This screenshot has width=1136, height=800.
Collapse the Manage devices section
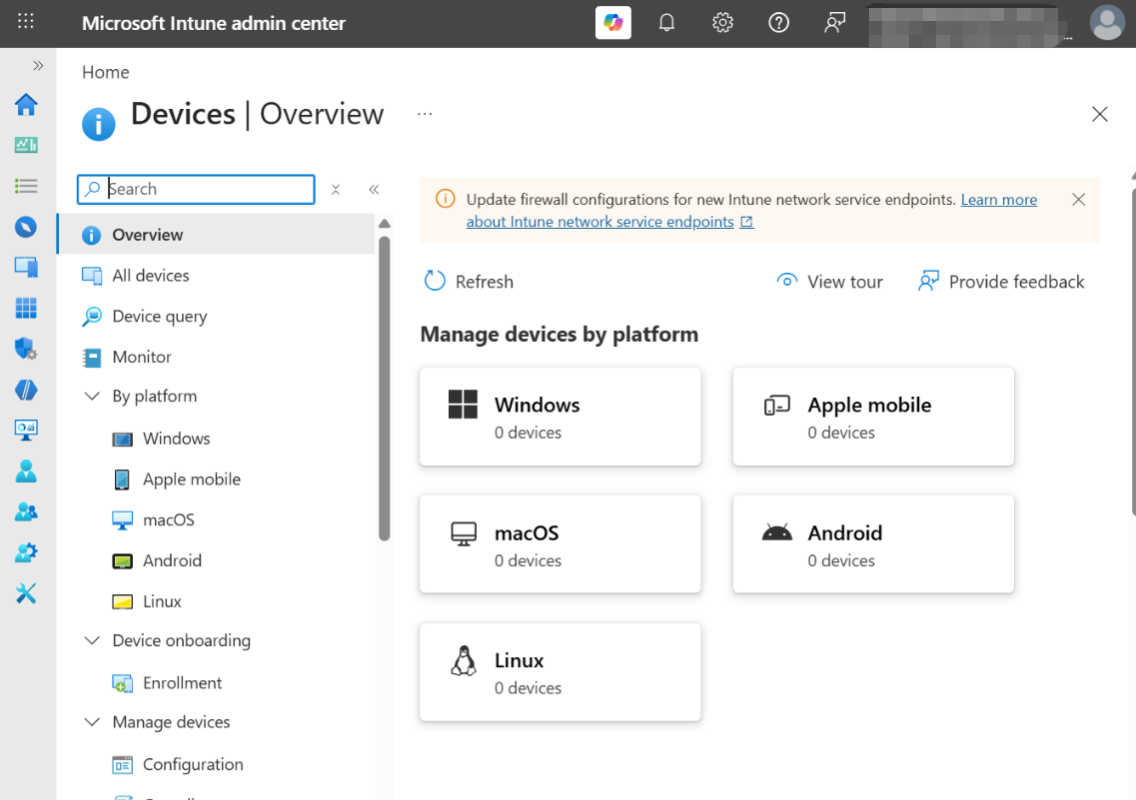(92, 722)
